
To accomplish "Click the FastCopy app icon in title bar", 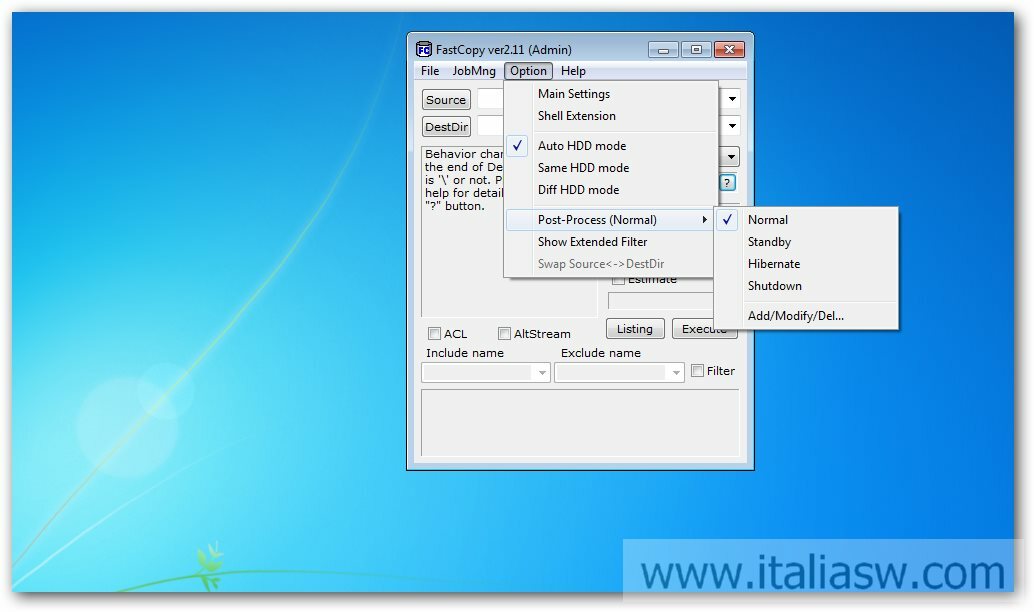I will (423, 49).
